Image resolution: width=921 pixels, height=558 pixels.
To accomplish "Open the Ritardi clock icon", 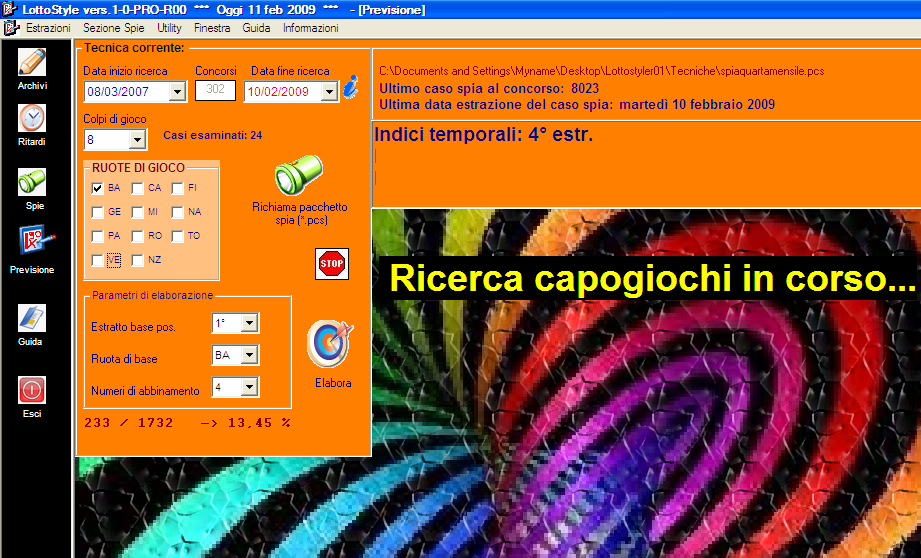I will [32, 118].
